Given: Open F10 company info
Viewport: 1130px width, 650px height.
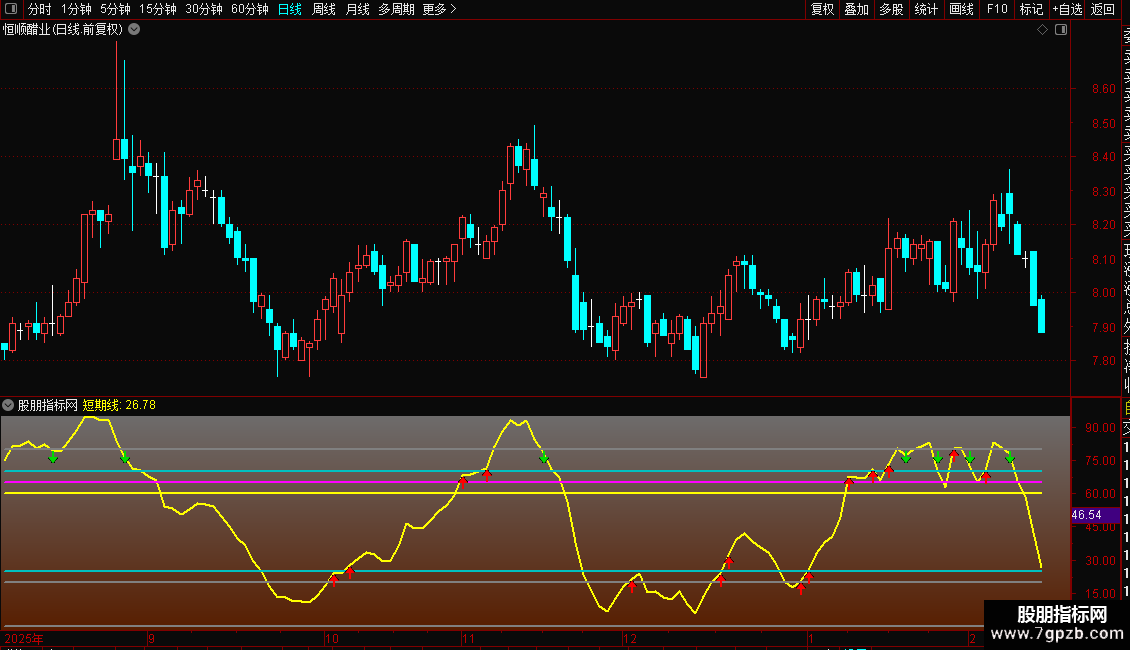Looking at the screenshot, I should point(997,9).
